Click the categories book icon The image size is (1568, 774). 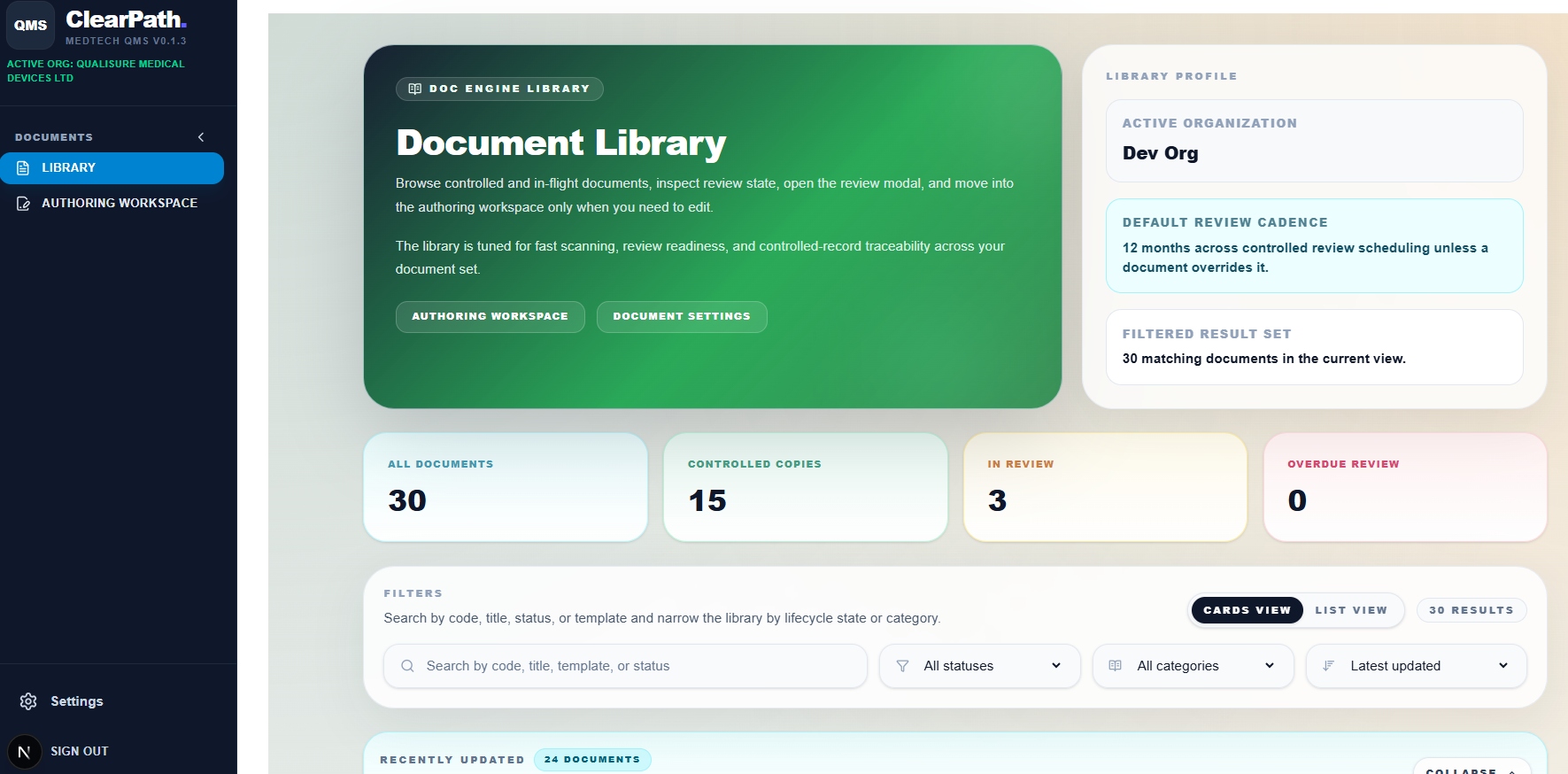coord(1116,666)
